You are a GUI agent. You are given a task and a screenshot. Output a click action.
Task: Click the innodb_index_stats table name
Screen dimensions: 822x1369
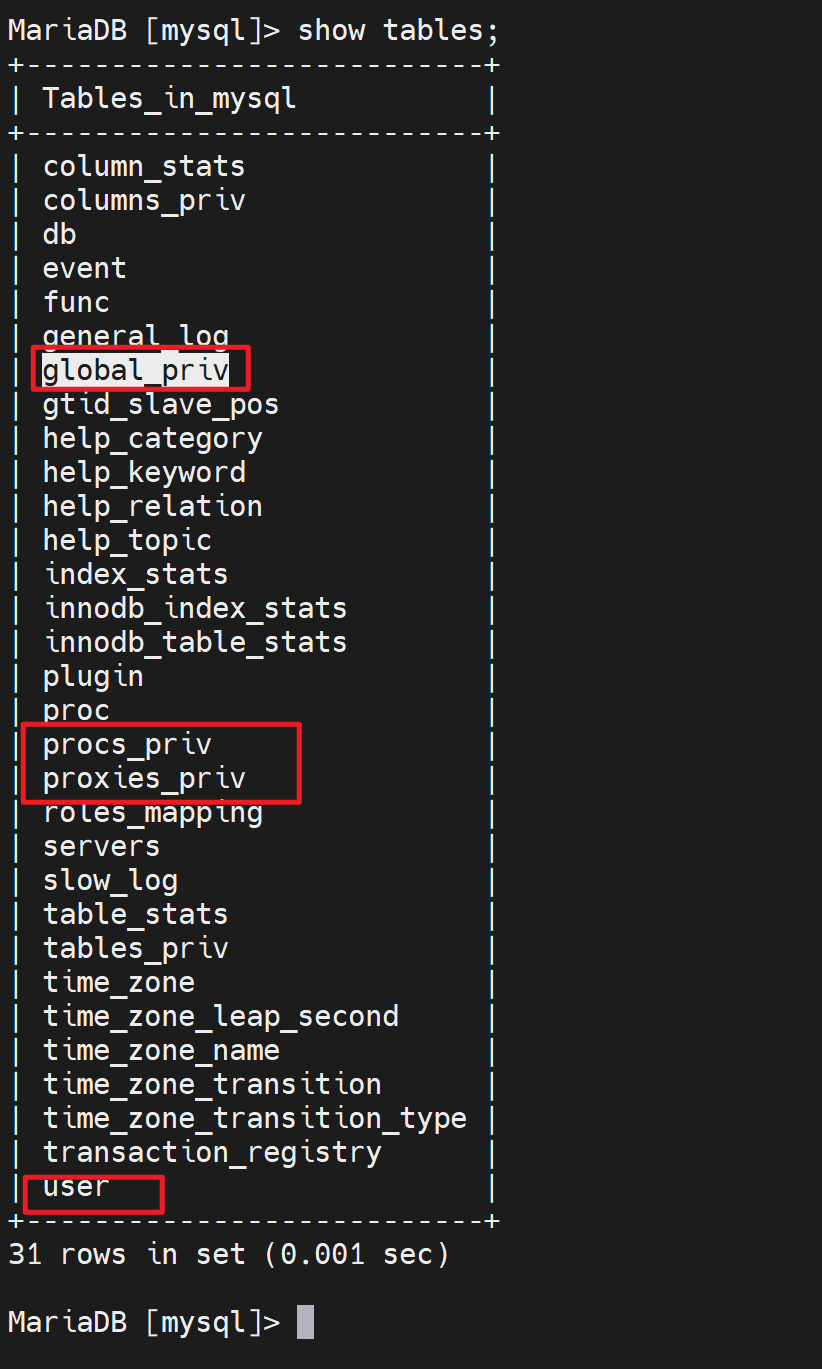click(195, 608)
